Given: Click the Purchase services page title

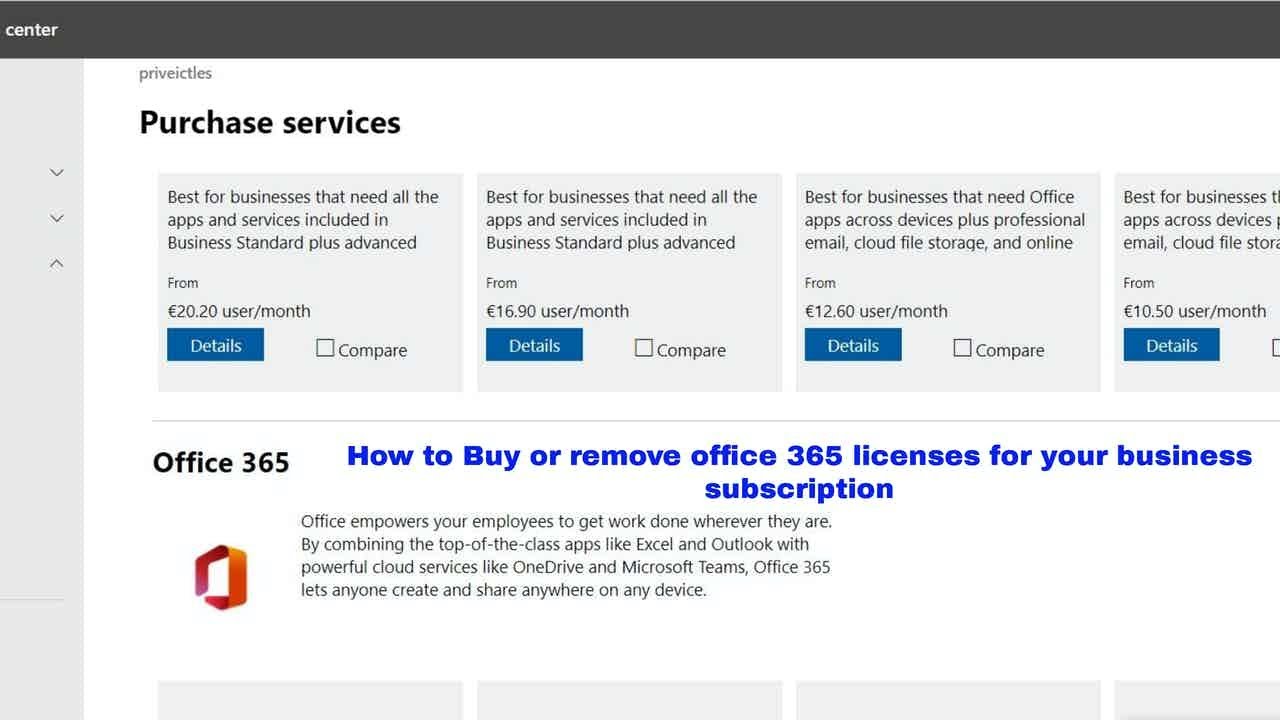Looking at the screenshot, I should 270,123.
